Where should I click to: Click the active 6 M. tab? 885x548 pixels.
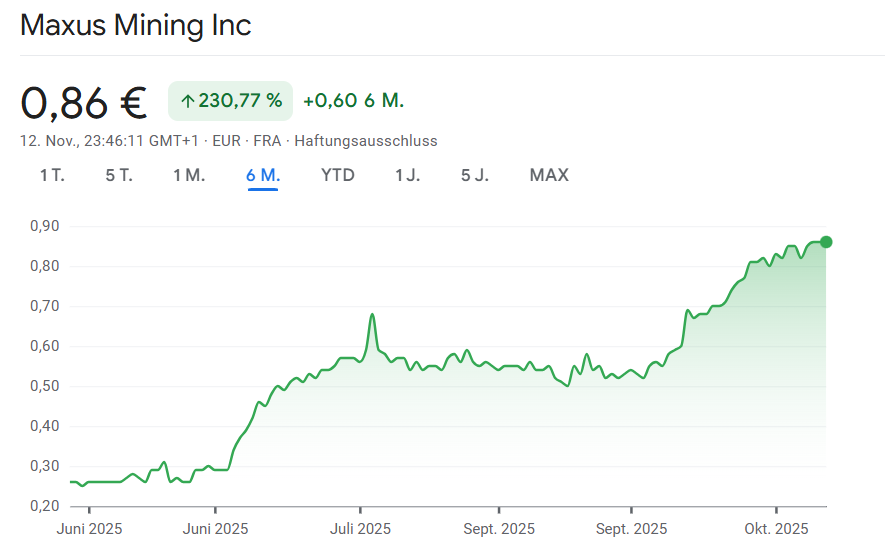263,175
